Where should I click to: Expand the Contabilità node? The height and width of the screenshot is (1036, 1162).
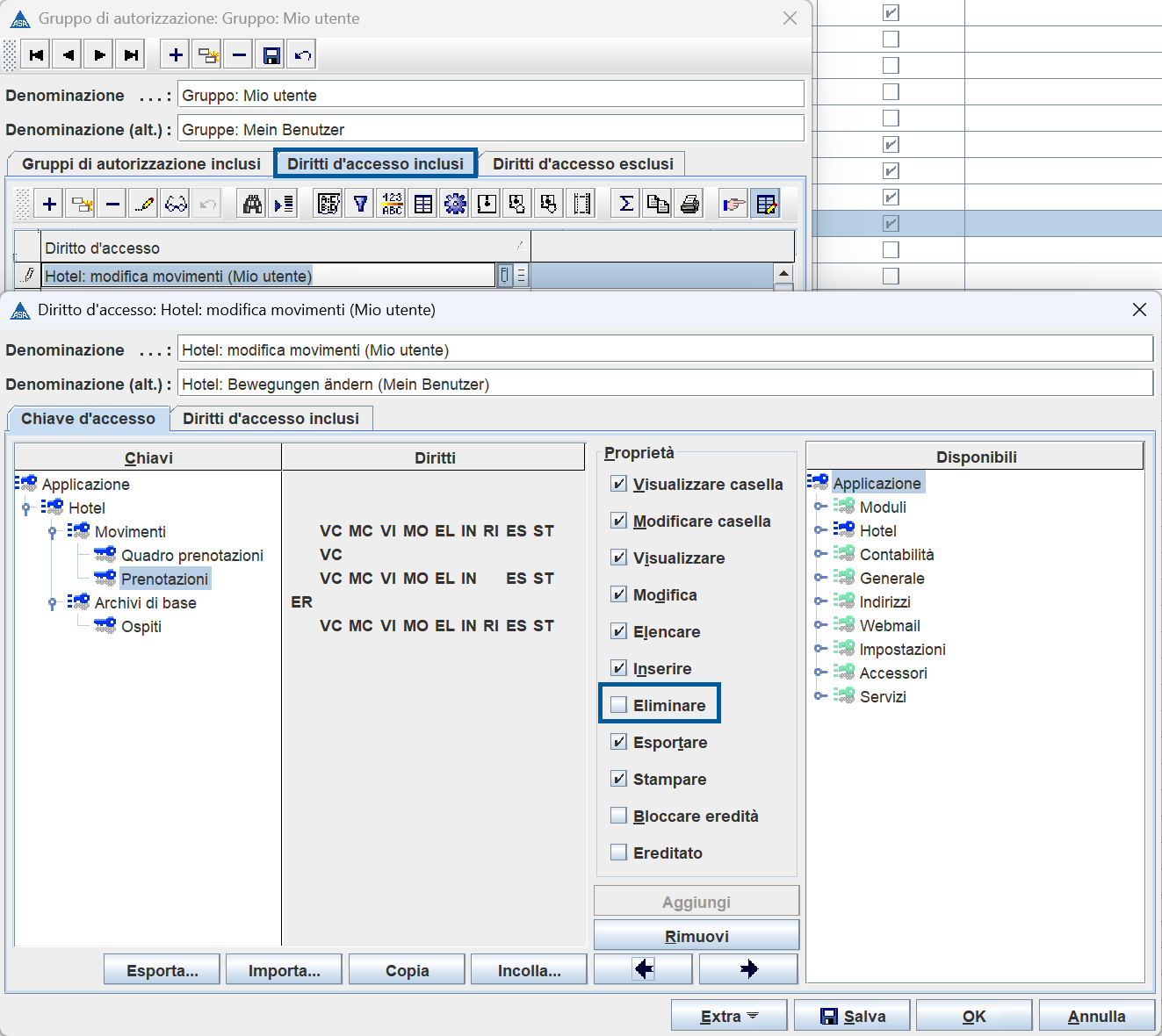(x=819, y=554)
